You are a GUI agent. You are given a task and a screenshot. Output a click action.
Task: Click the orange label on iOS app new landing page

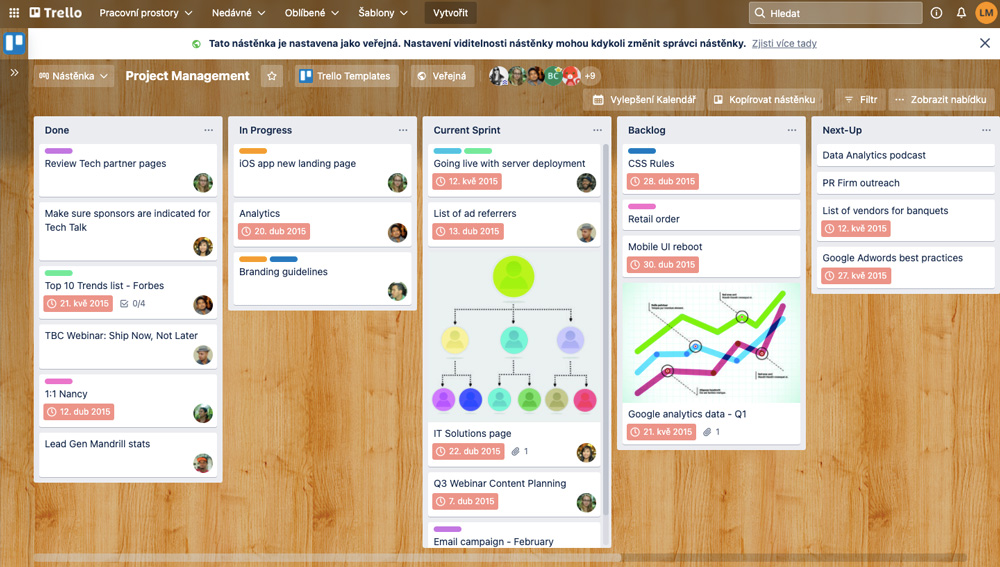click(x=253, y=151)
